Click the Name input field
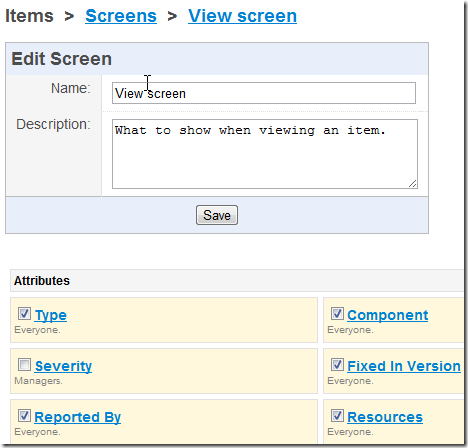Image resolution: width=468 pixels, height=448 pixels. click(264, 93)
